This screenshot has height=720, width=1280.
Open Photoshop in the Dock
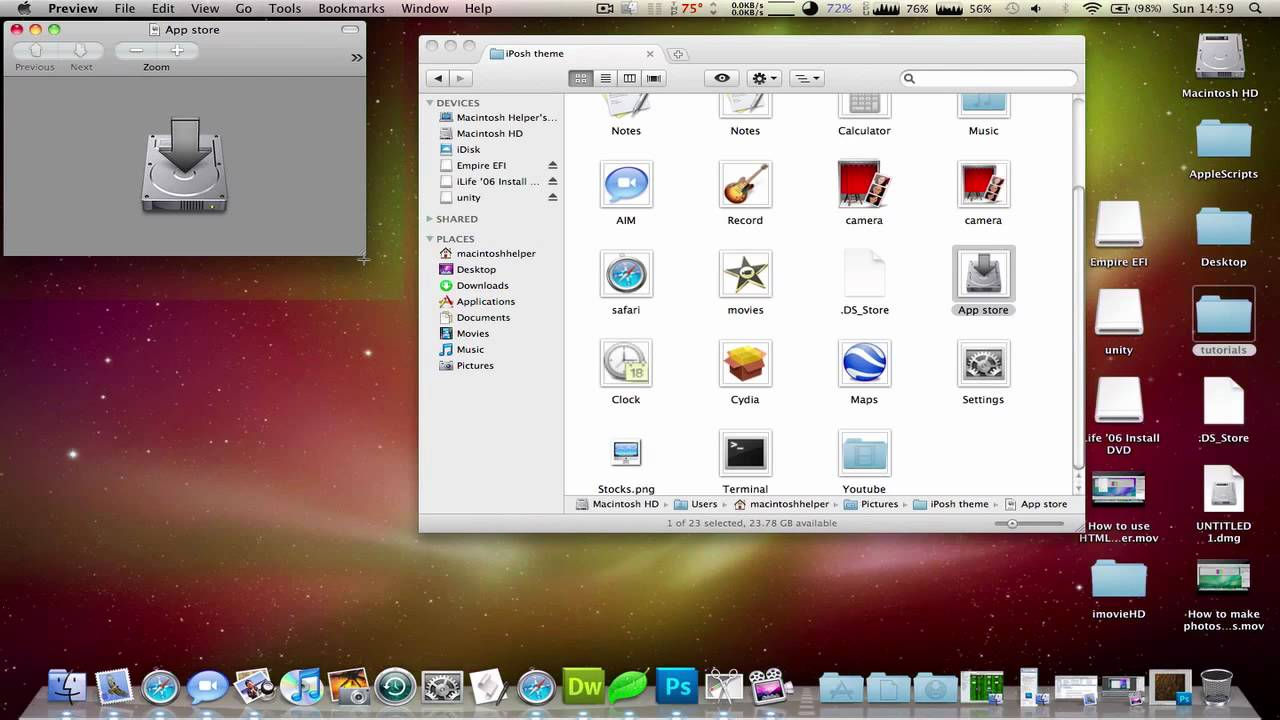pyautogui.click(x=678, y=687)
